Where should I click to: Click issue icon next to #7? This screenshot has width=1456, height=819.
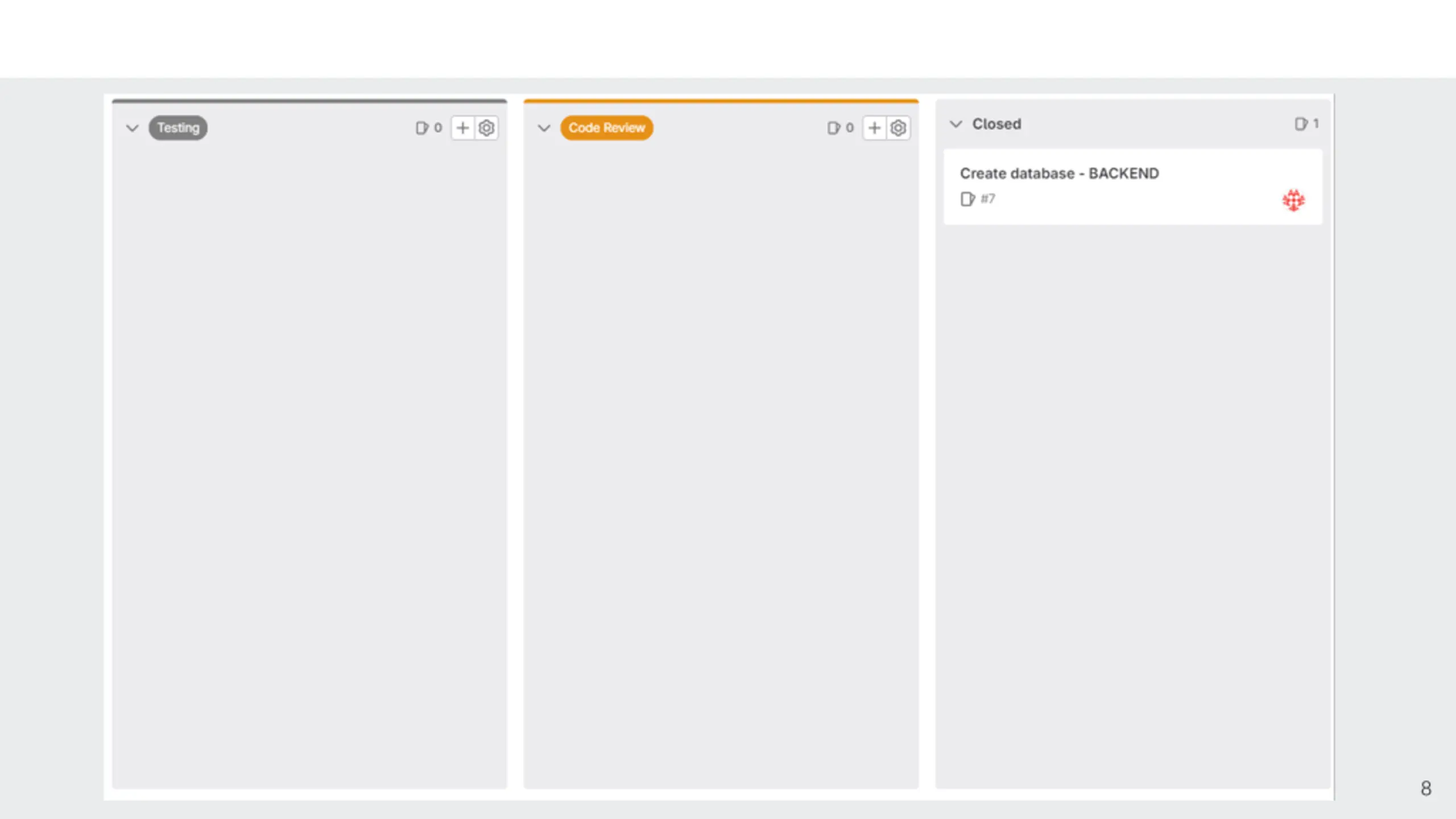click(967, 199)
